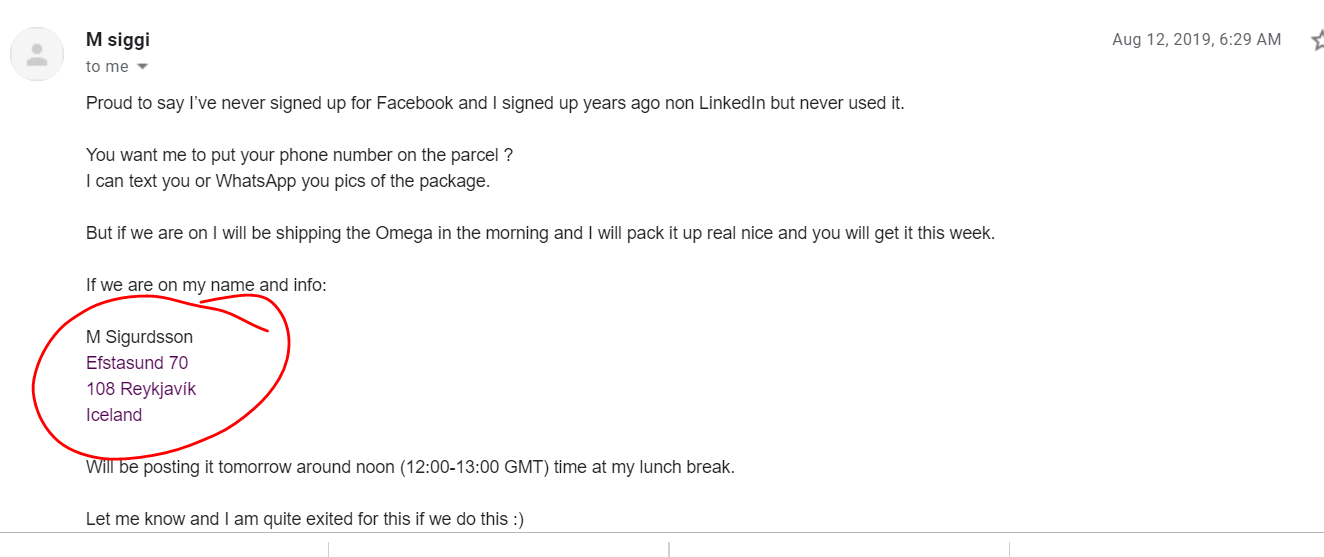The height and width of the screenshot is (557, 1324).
Task: Open the '108 Reykjavík' address link
Action: [141, 389]
